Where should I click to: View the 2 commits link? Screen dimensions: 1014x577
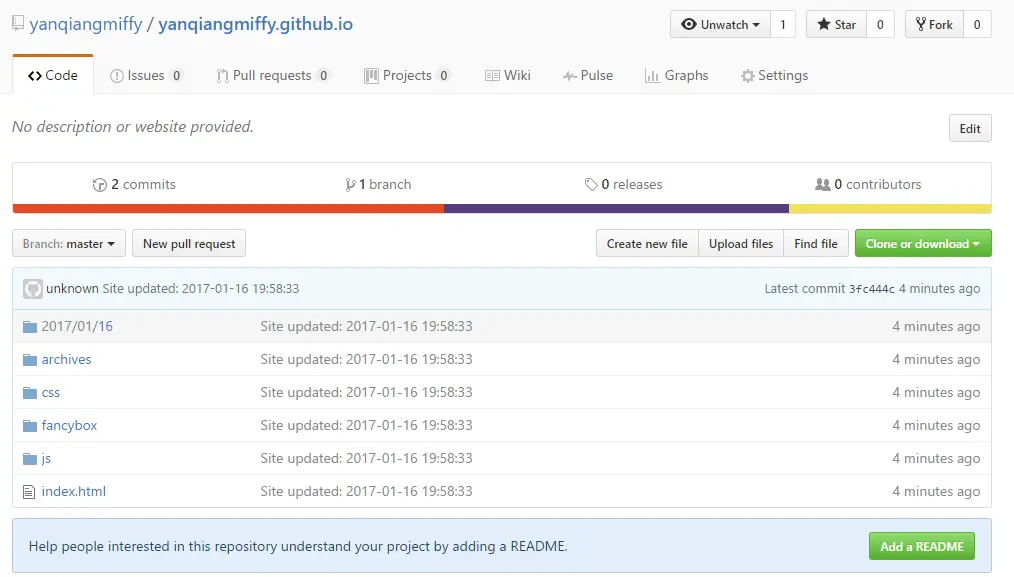pyautogui.click(x=135, y=184)
